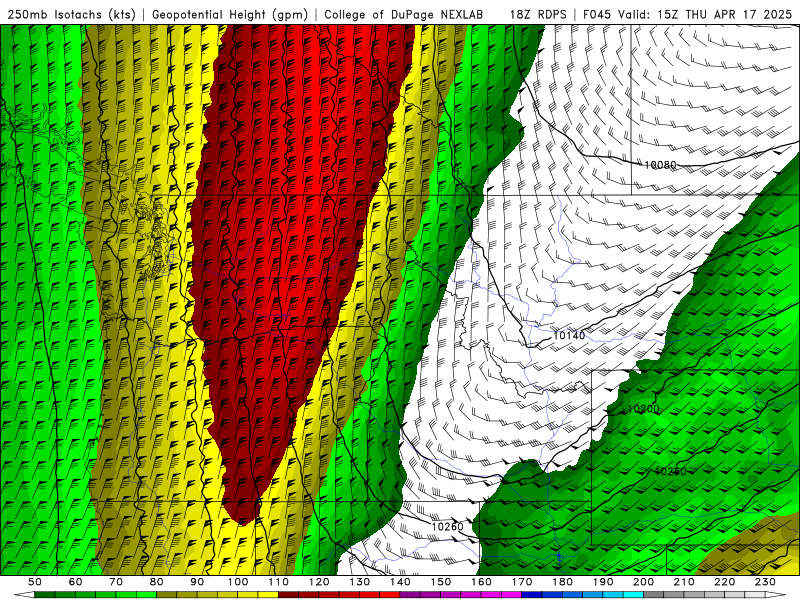Click the "250mb Isotachs (kts)" title text

pos(71,15)
